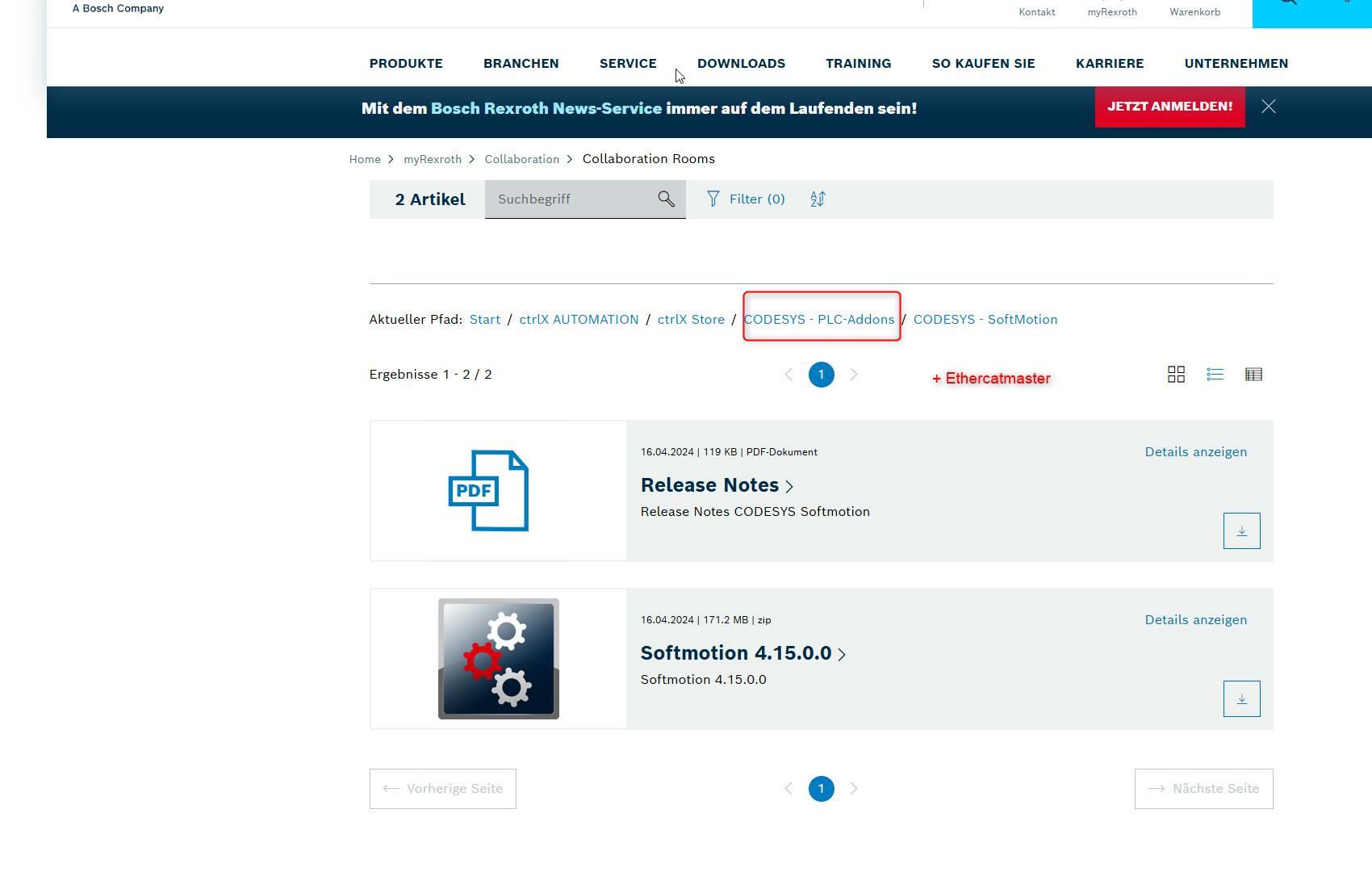Open the BRANCHEN menu
Viewport: 1372px width, 893px height.
[x=521, y=63]
